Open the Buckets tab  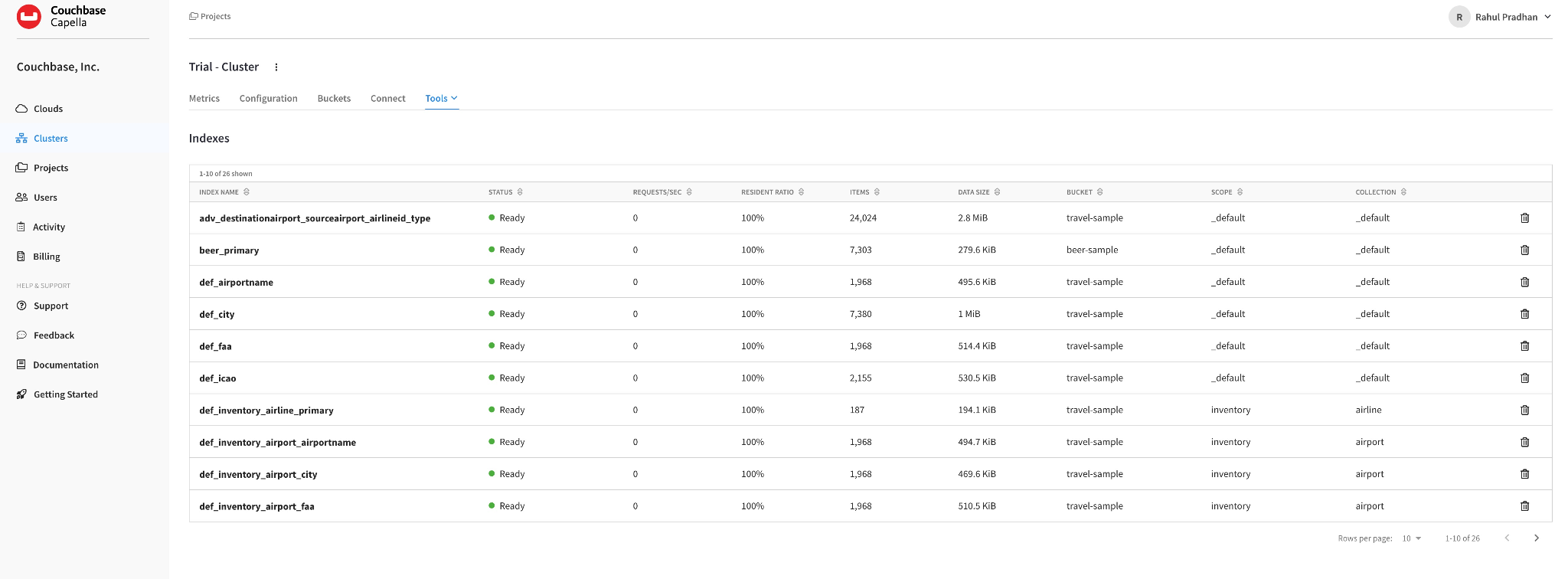point(334,99)
